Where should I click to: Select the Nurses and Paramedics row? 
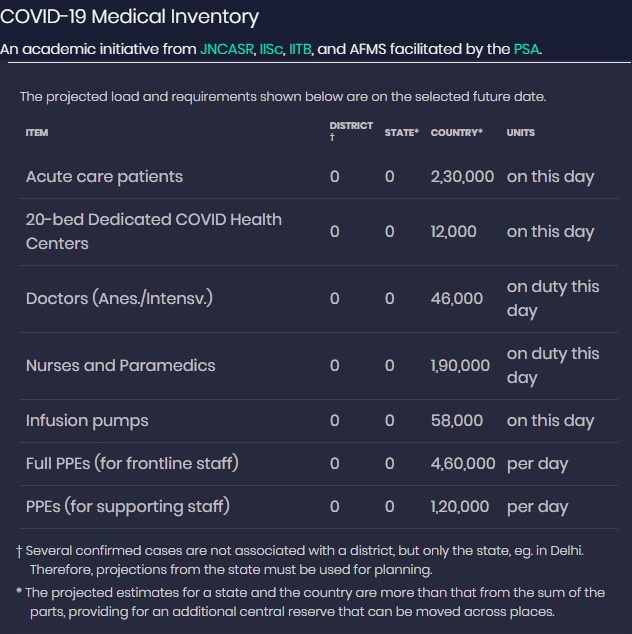coord(121,365)
